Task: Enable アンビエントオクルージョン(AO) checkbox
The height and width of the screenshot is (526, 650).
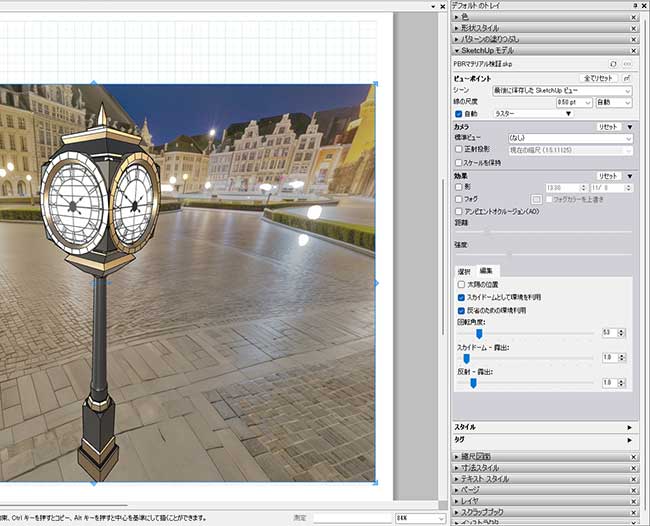Action: pyautogui.click(x=458, y=211)
